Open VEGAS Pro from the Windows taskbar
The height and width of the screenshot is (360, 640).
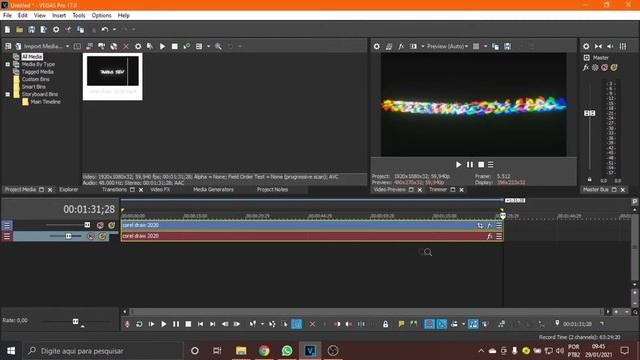[310, 351]
